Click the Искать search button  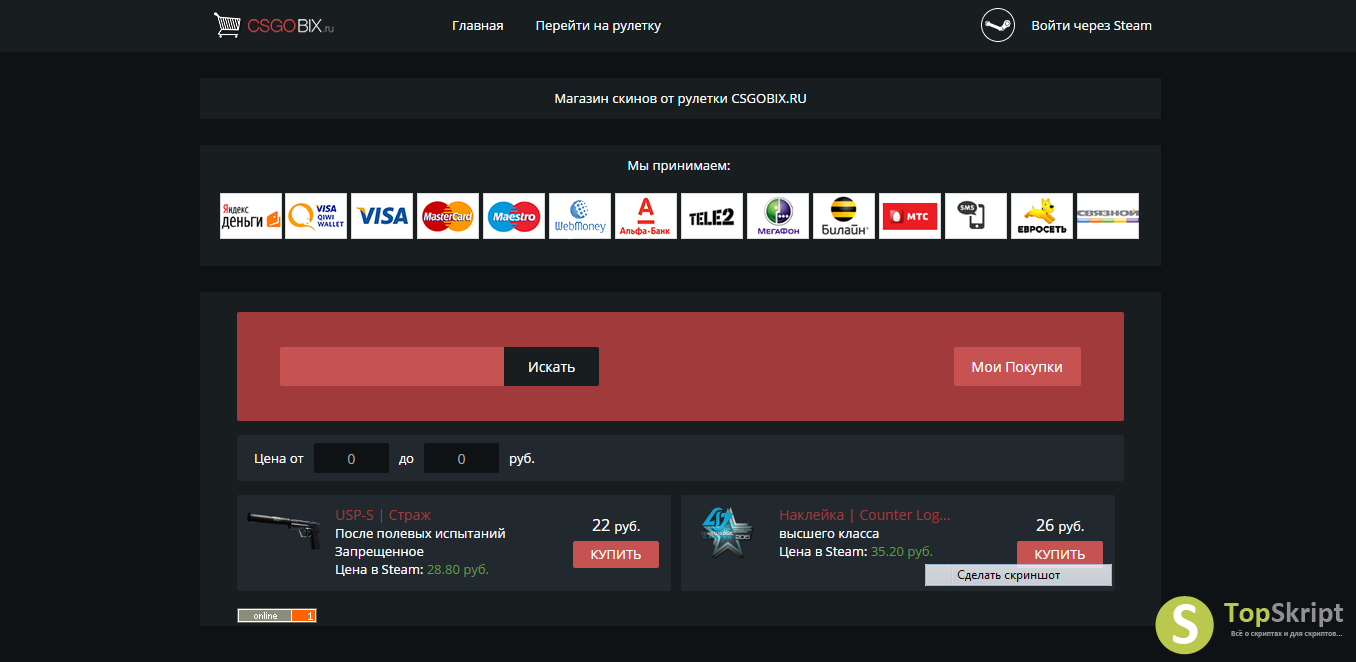[551, 367]
